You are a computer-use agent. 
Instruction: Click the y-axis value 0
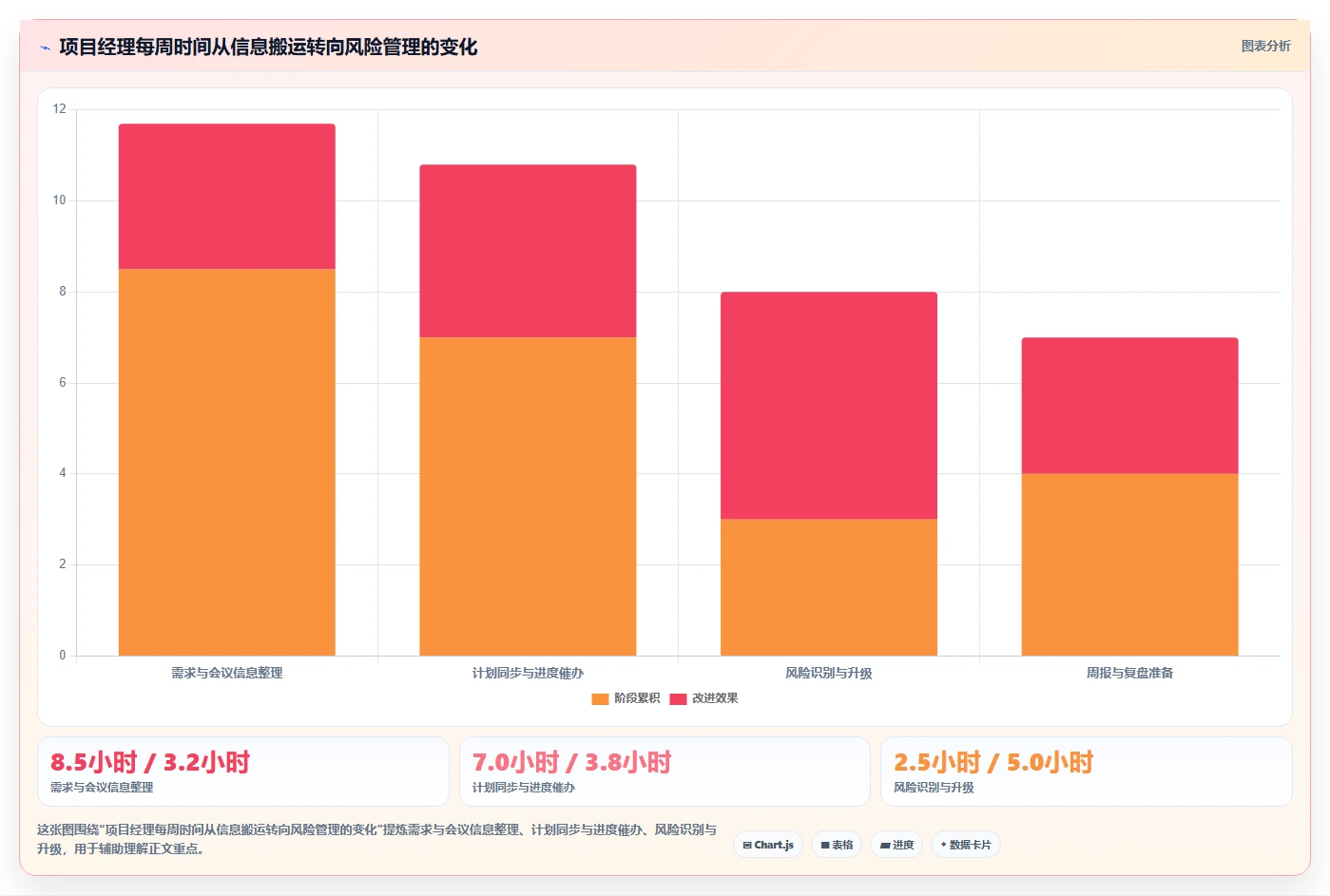click(x=63, y=656)
